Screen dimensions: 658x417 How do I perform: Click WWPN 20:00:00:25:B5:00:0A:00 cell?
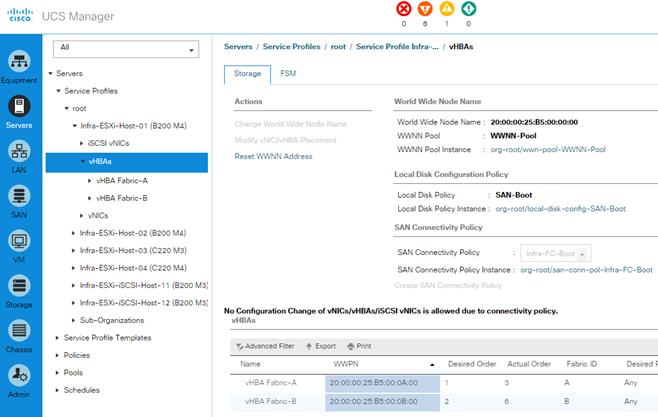(x=382, y=383)
